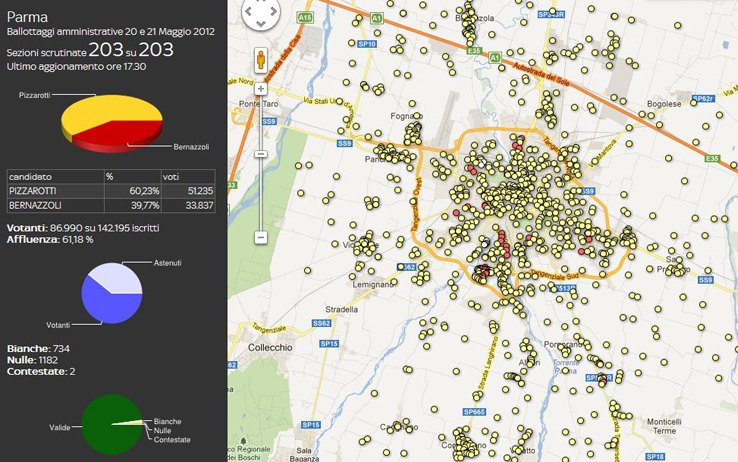Click the 'Bianche: 734' line
Screen dimensions: 738x462
coord(38,349)
